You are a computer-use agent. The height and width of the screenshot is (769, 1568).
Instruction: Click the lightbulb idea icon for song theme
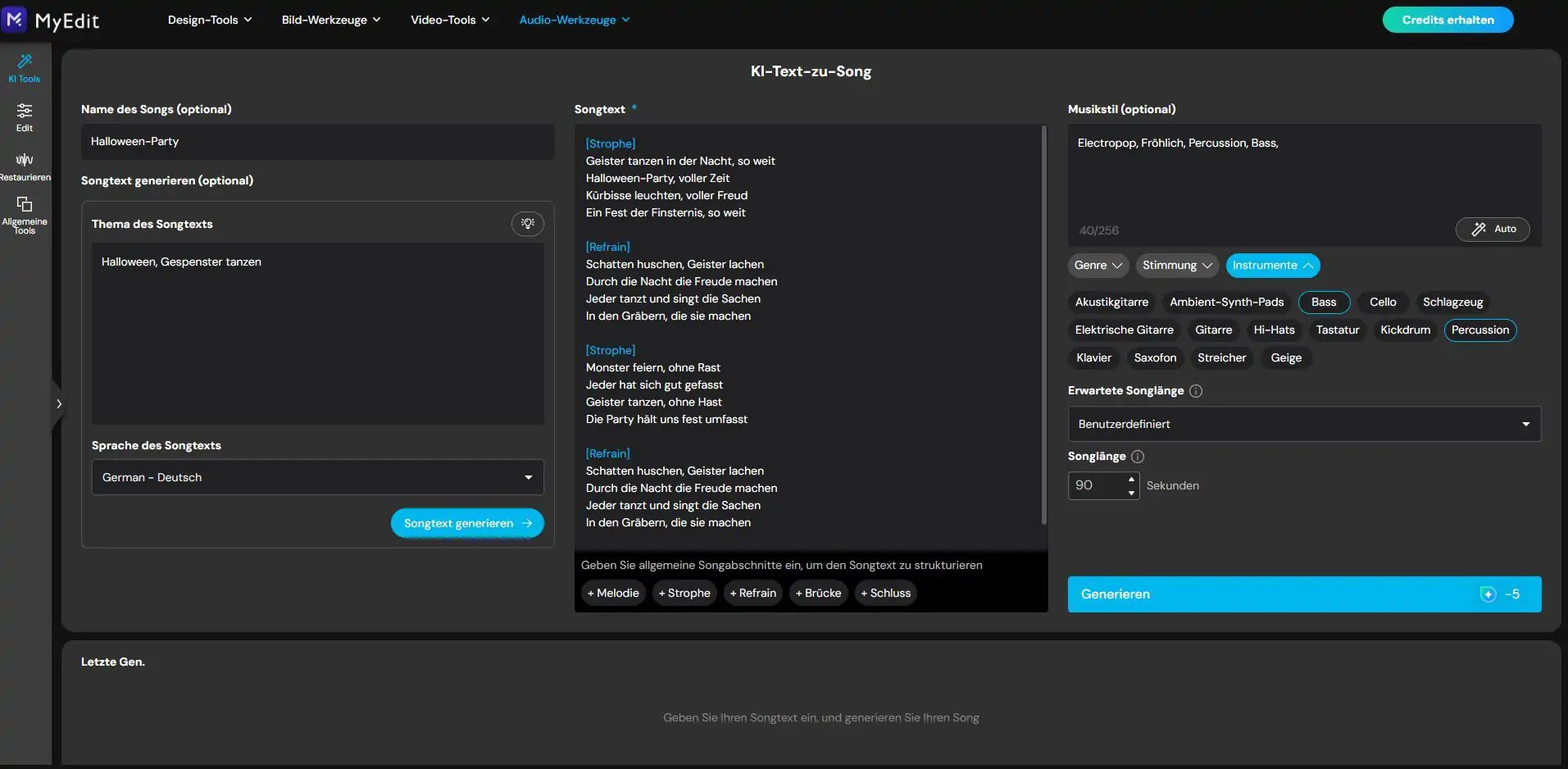tap(528, 223)
